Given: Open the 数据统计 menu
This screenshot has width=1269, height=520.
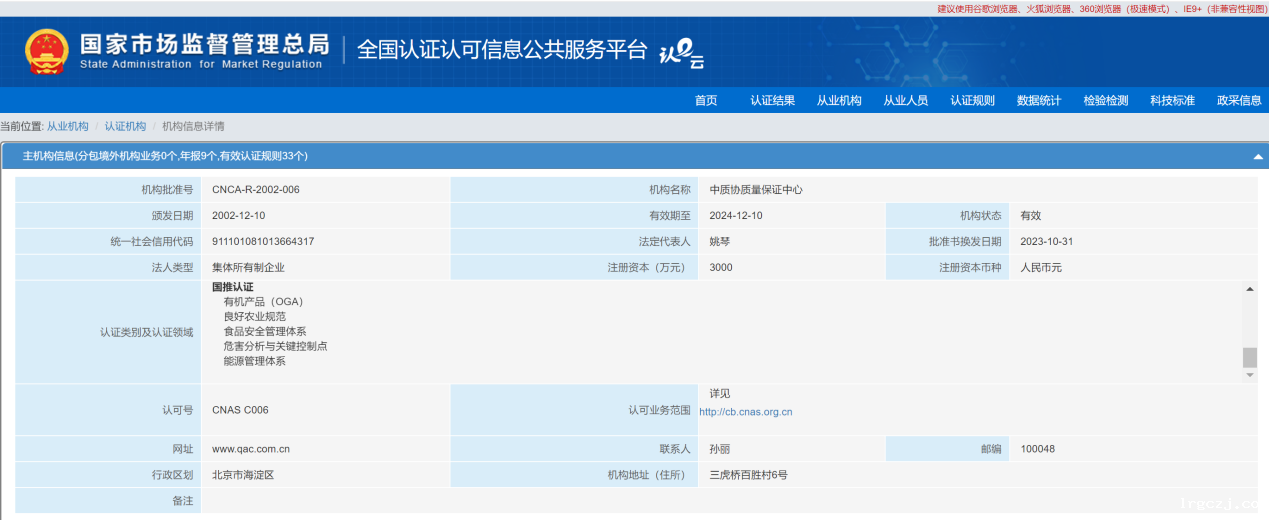Looking at the screenshot, I should pyautogui.click(x=1039, y=100).
